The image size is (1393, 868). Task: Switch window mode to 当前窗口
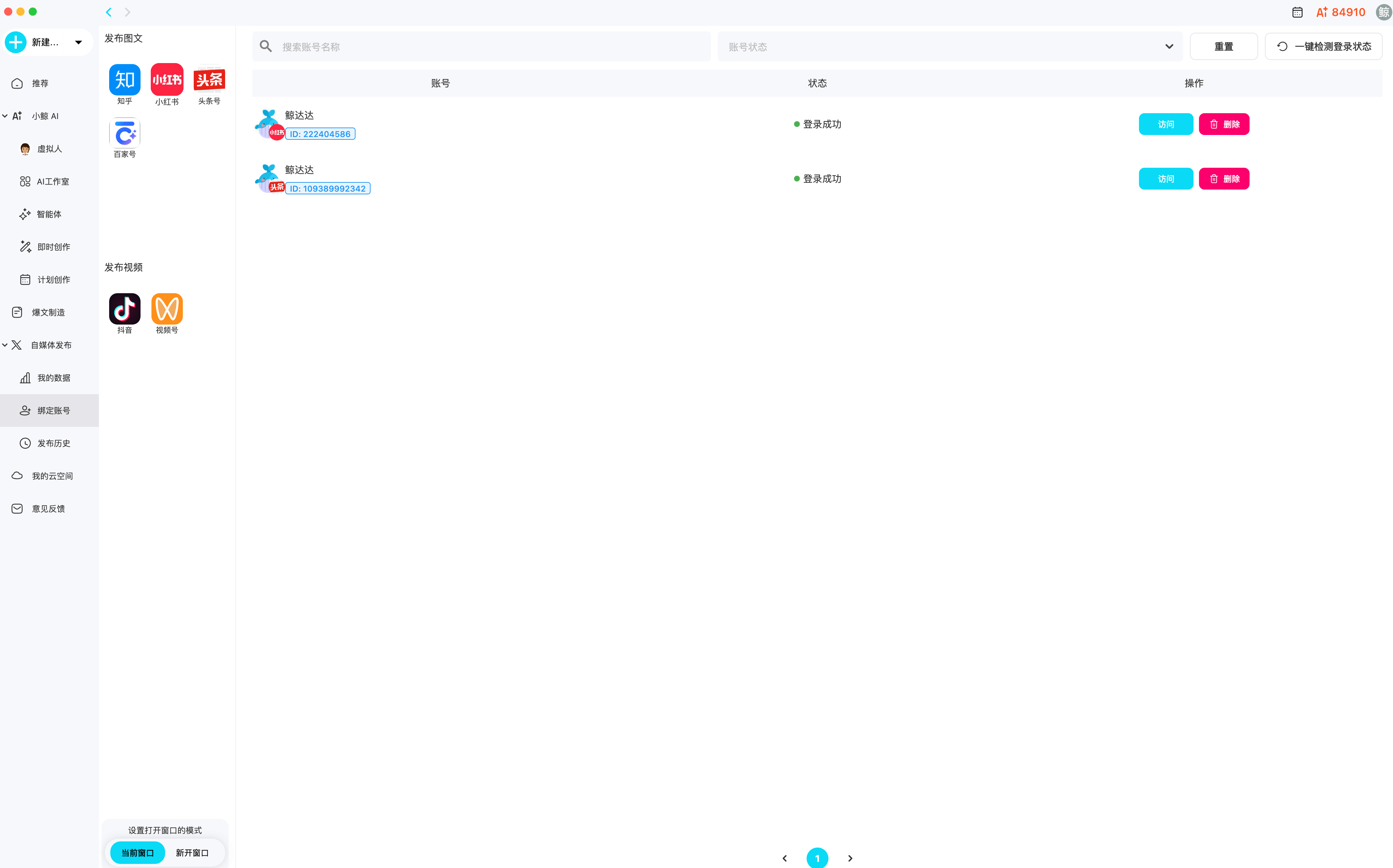[x=138, y=853]
